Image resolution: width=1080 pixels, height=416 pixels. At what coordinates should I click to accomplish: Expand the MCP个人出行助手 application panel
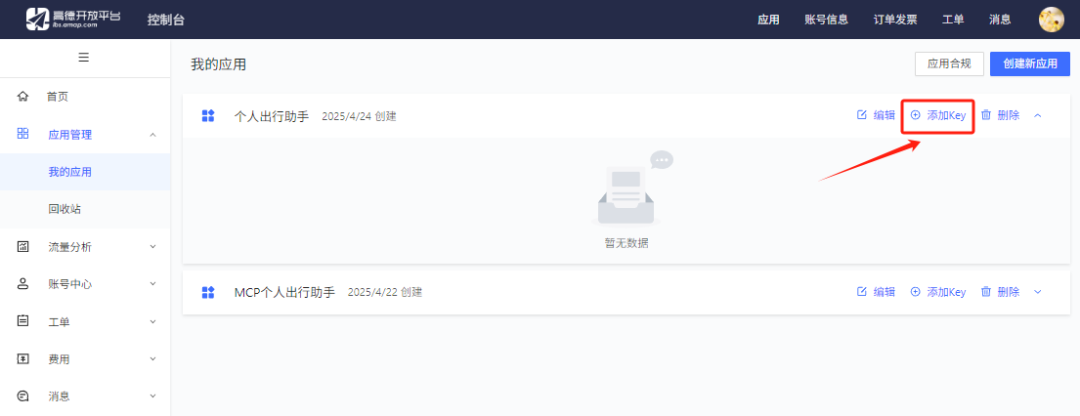[1038, 292]
